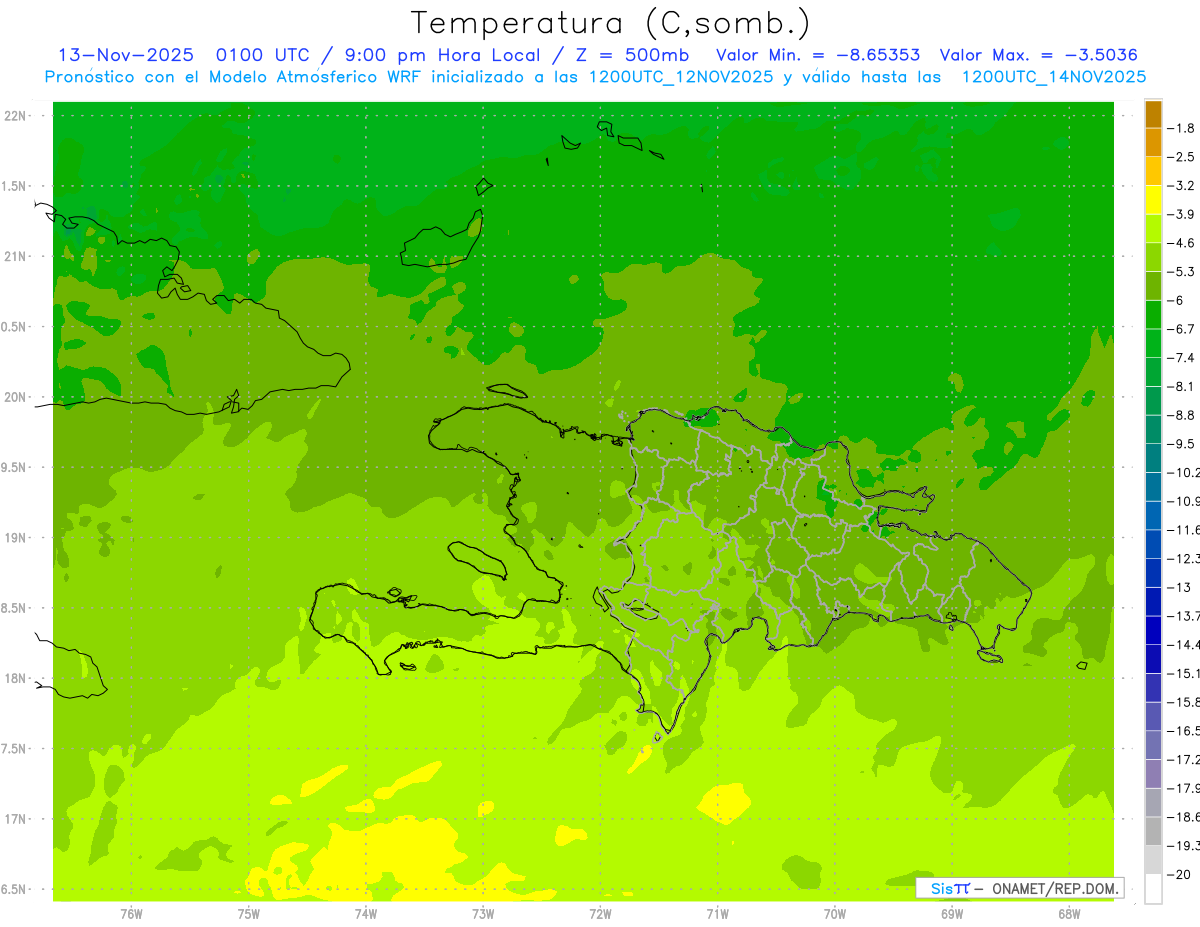This screenshot has width=1200, height=927.
Task: Click the '69W' longitude label
Action: pyautogui.click(x=952, y=913)
